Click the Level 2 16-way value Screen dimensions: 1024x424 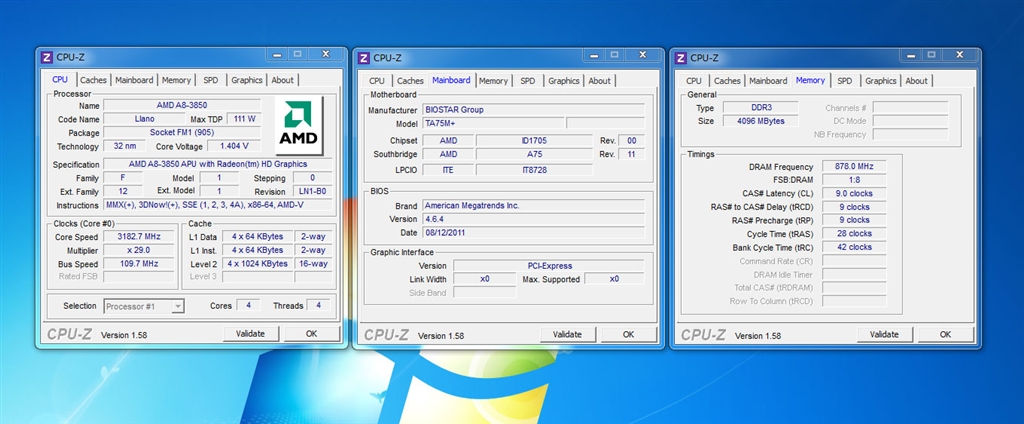tap(313, 264)
